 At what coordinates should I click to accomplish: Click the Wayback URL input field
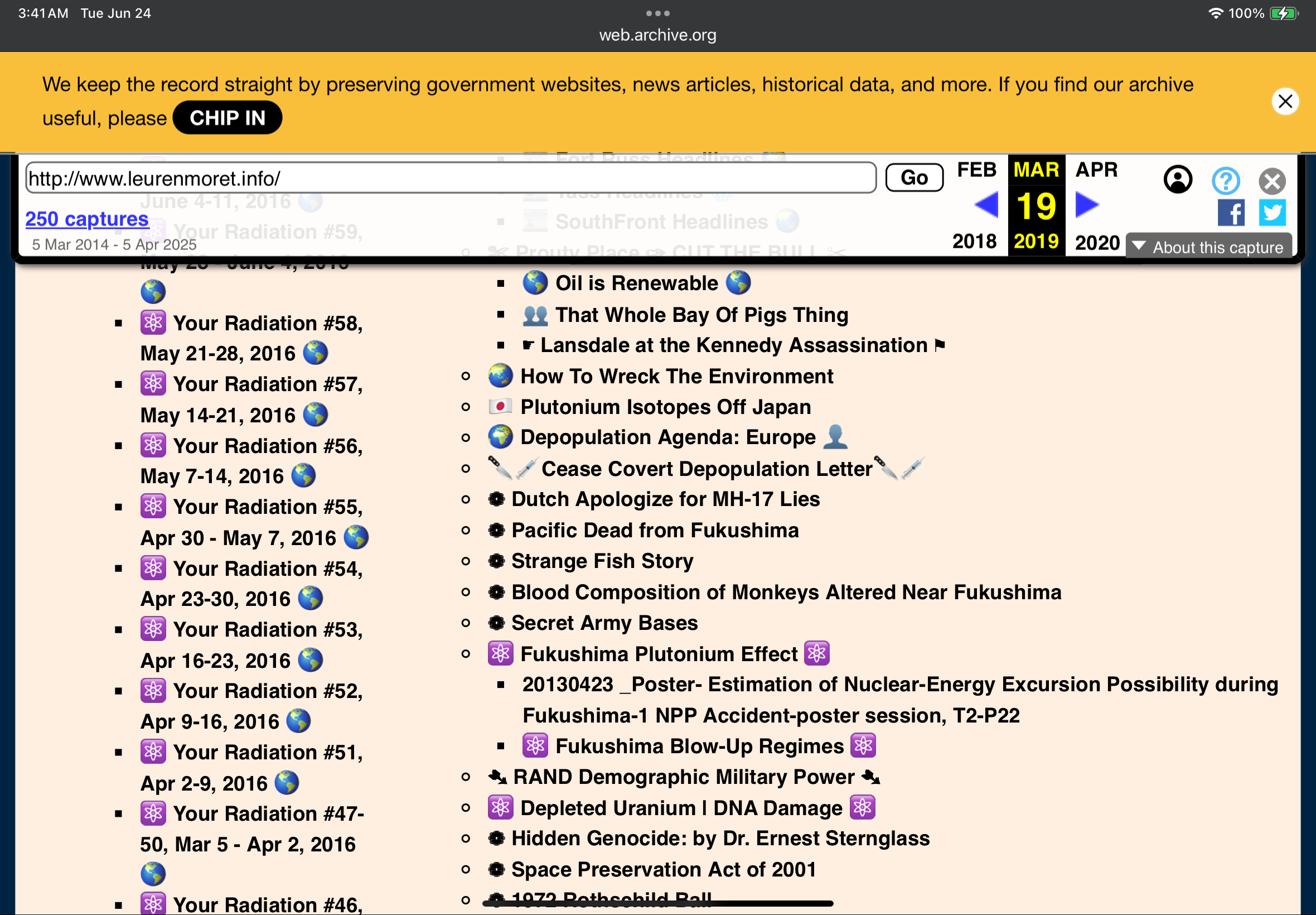451,179
